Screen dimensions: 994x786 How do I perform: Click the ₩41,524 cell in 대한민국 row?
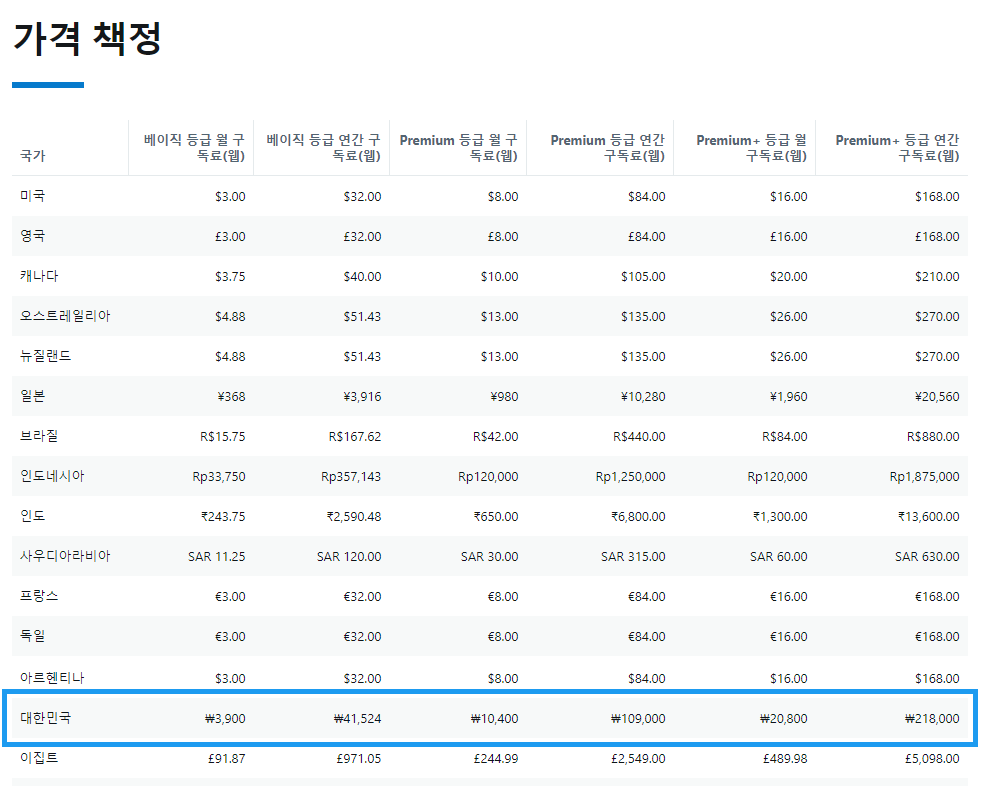[x=358, y=719]
